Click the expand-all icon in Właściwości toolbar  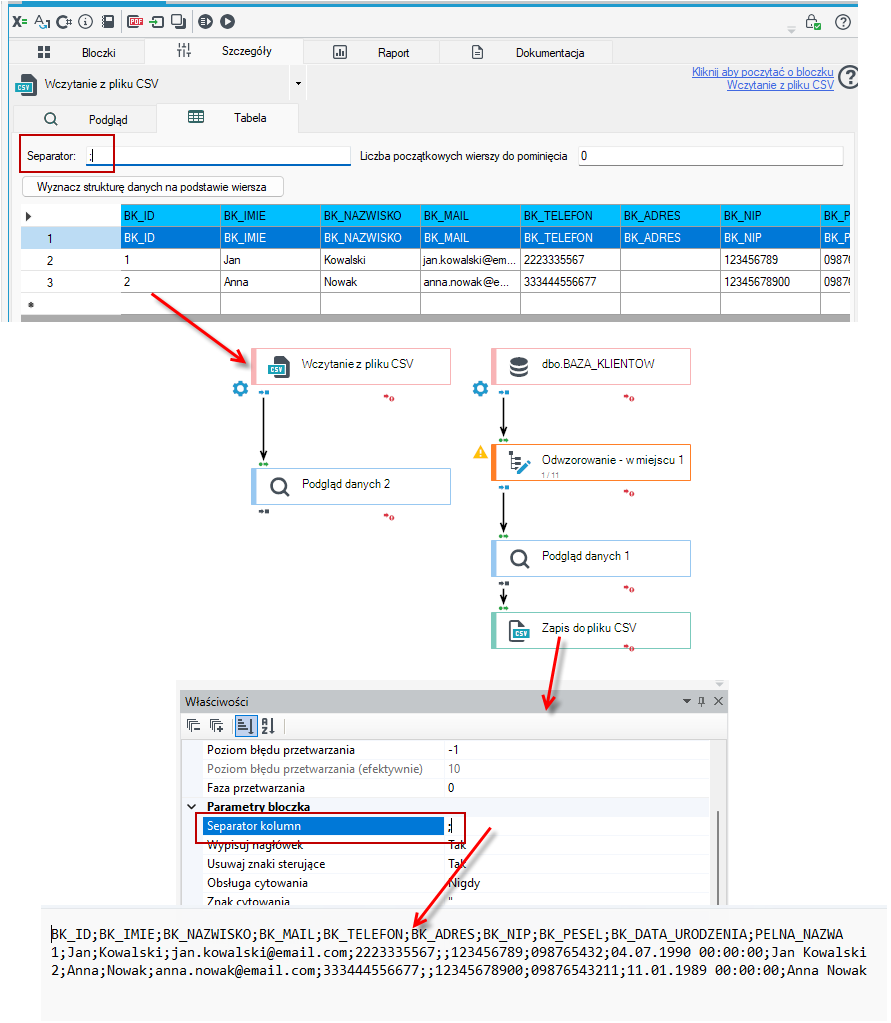click(x=217, y=725)
